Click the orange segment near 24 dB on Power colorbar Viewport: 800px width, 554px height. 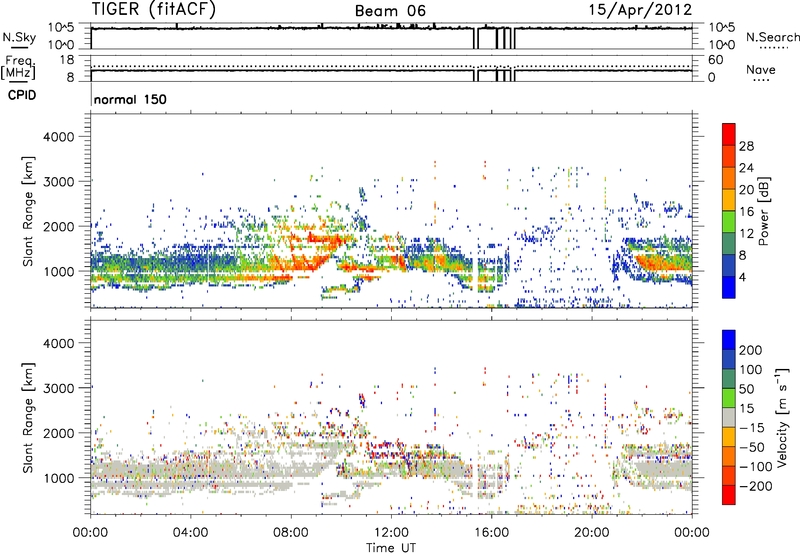pos(729,178)
